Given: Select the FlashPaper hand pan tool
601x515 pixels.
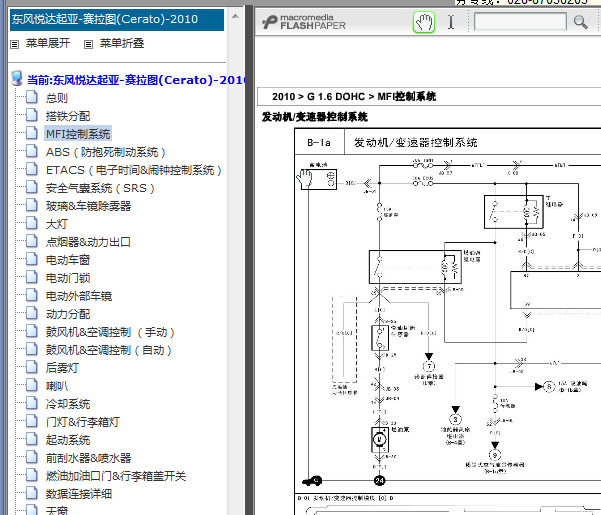Looking at the screenshot, I should click(424, 22).
